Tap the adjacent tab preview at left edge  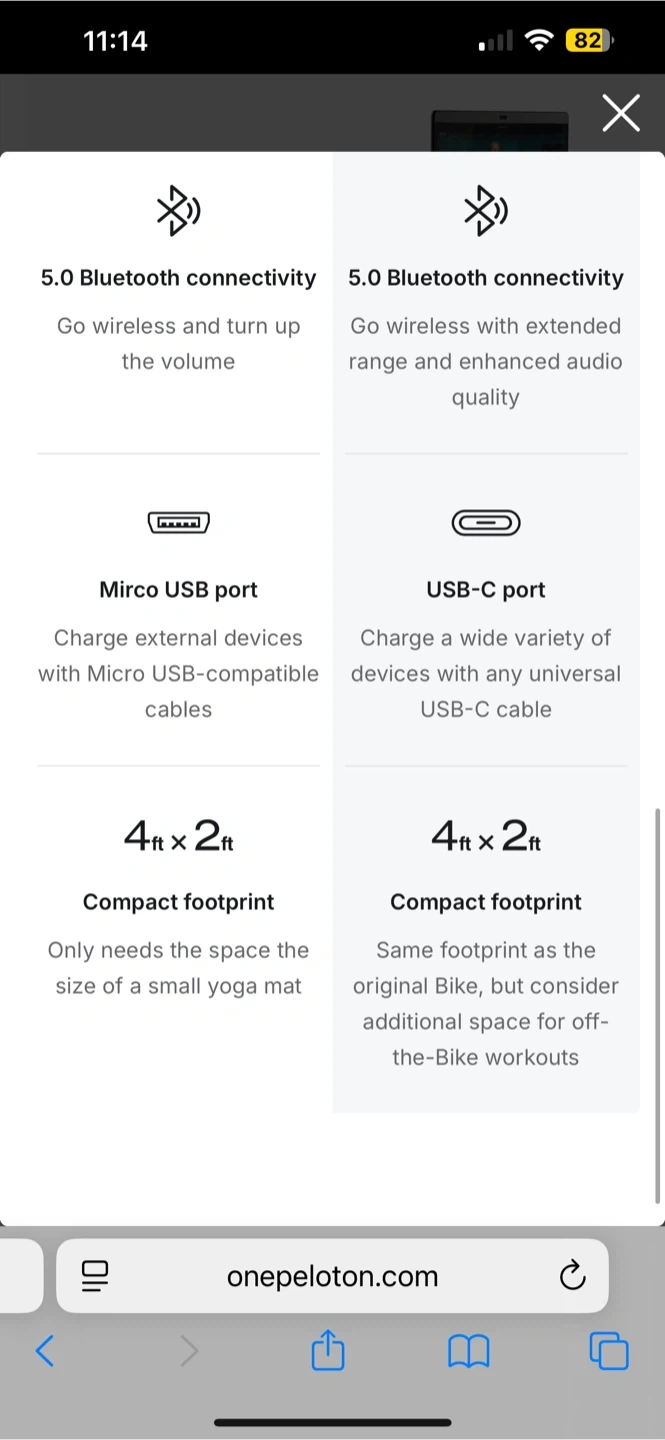pos(20,1276)
